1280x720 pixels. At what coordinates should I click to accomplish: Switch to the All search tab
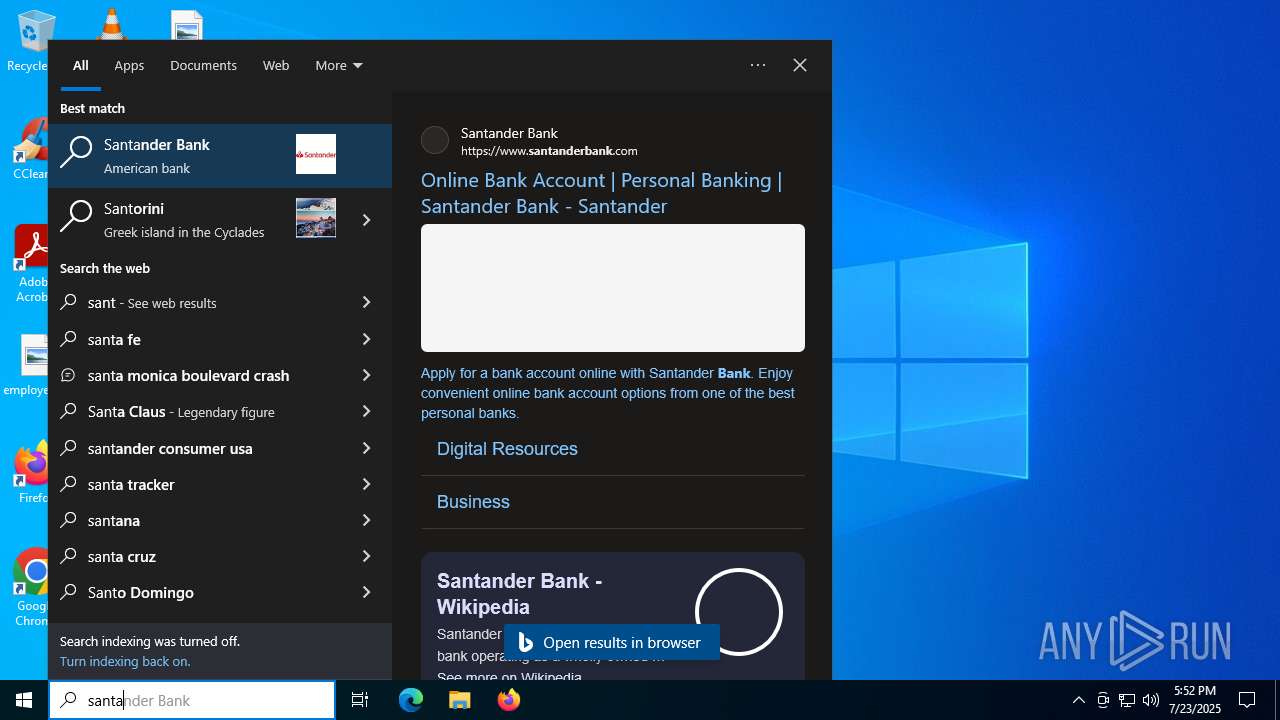point(81,65)
